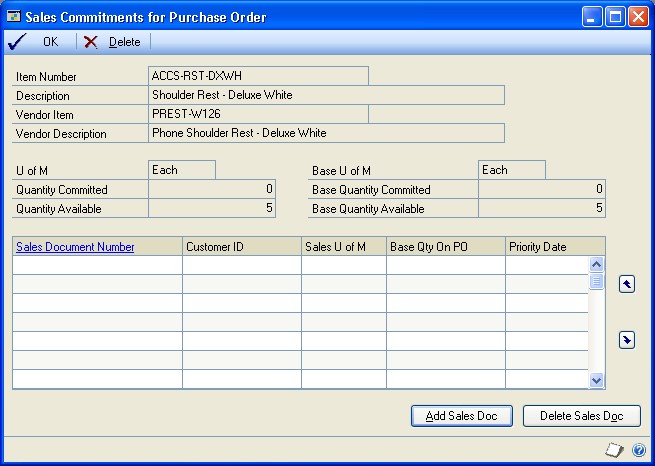Click the Base Quantity Committed label
Screen dimensions: 655x466
371,190
